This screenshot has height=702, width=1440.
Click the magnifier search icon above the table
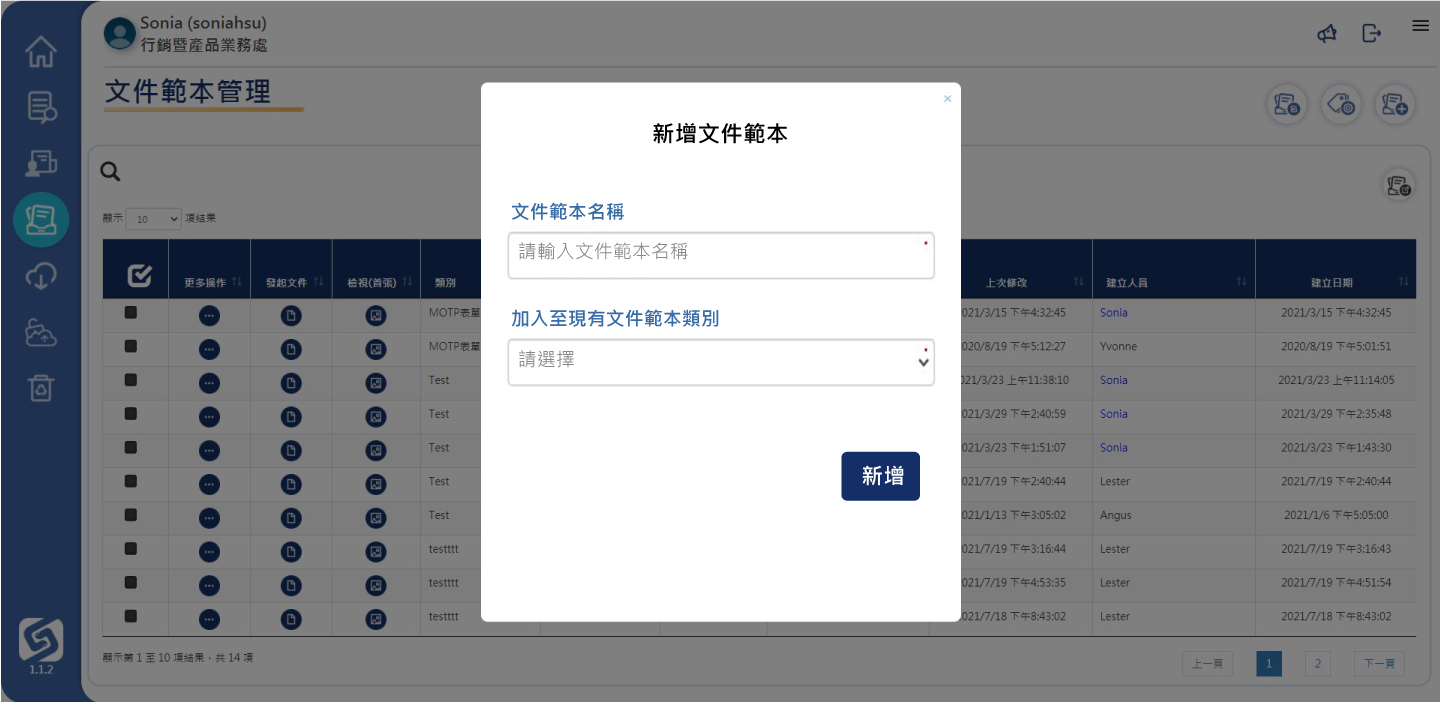click(111, 172)
